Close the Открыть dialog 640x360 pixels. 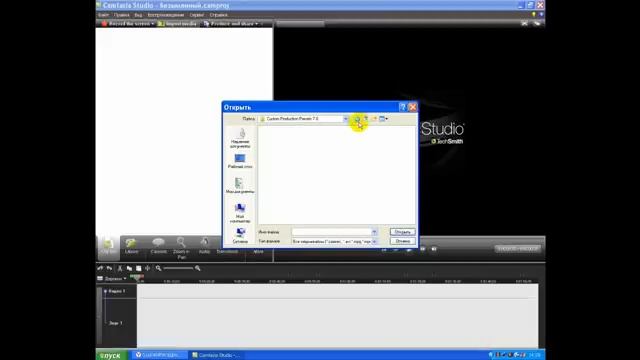pos(413,107)
